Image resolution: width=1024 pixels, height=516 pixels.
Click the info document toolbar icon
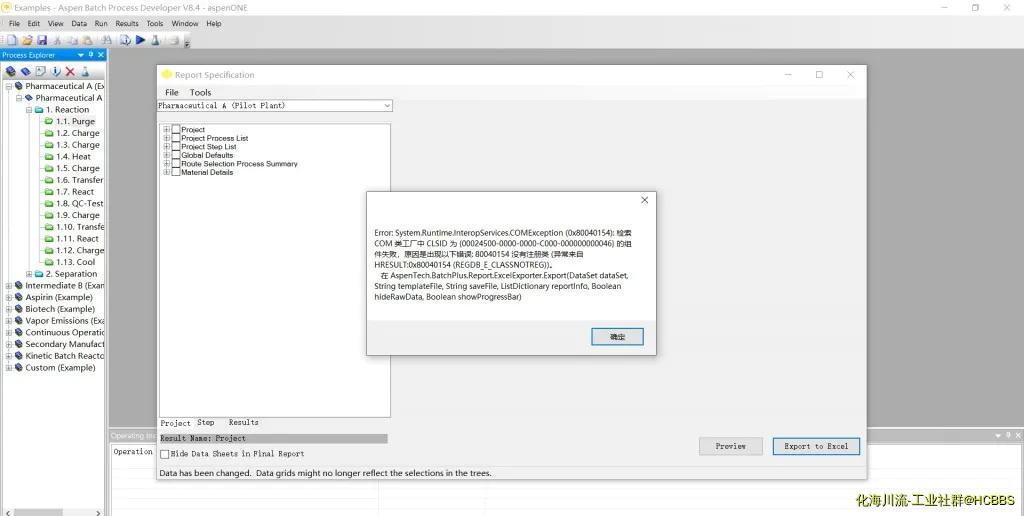125,40
